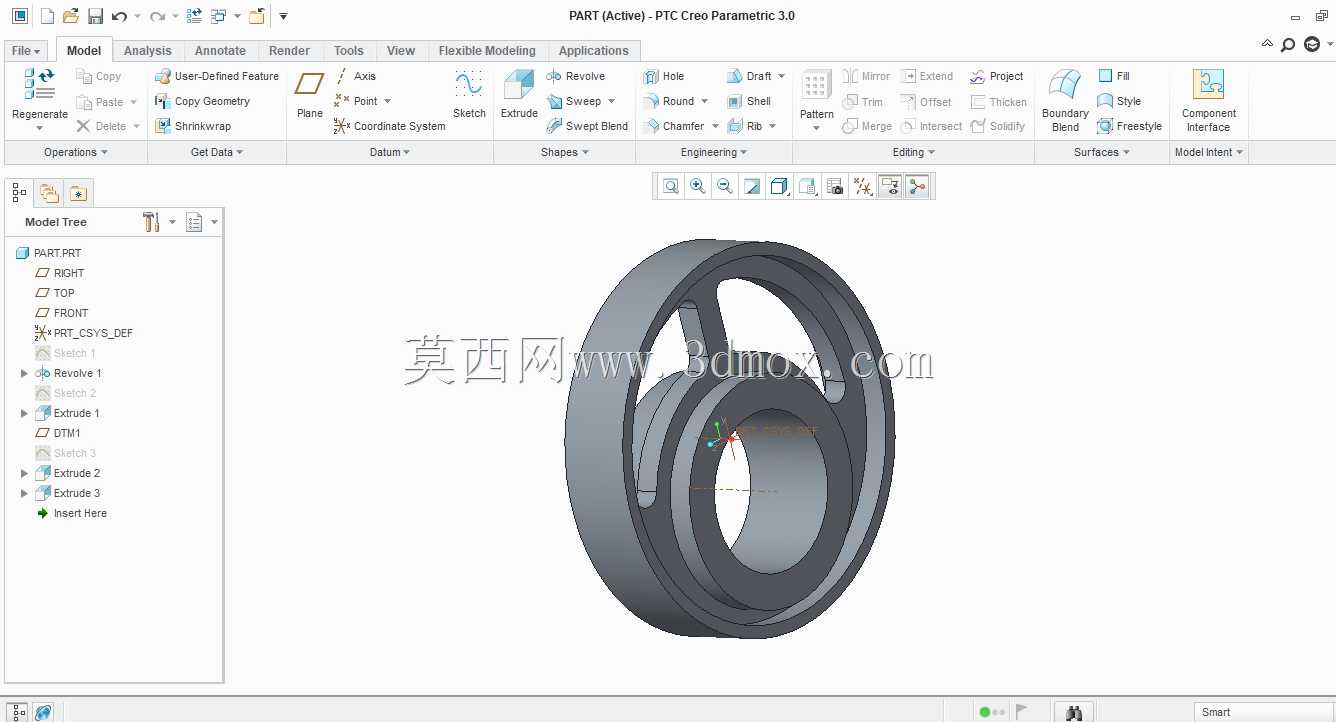The image size is (1336, 722).
Task: Open the Style surface tool
Action: (1120, 101)
